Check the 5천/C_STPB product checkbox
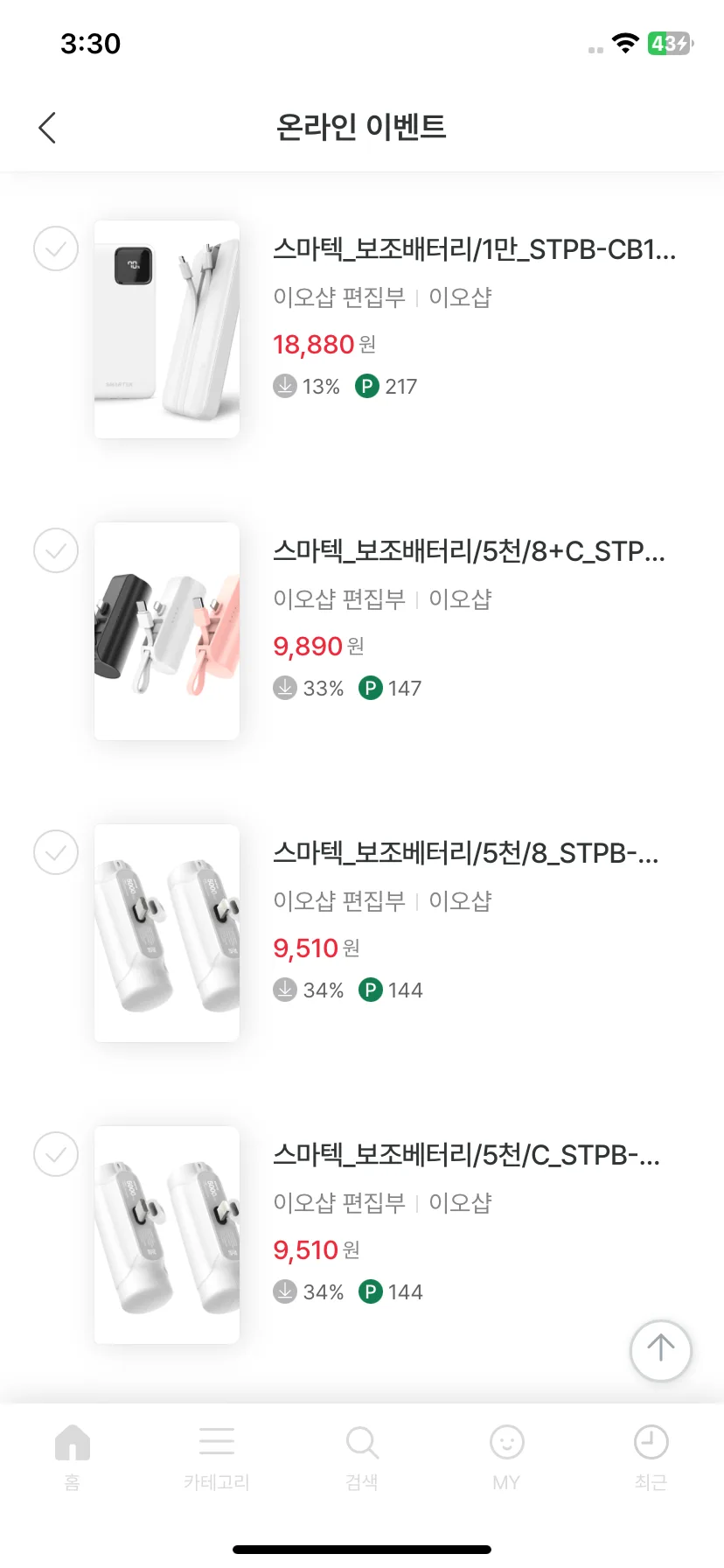Image resolution: width=724 pixels, height=1568 pixels. (x=56, y=1154)
